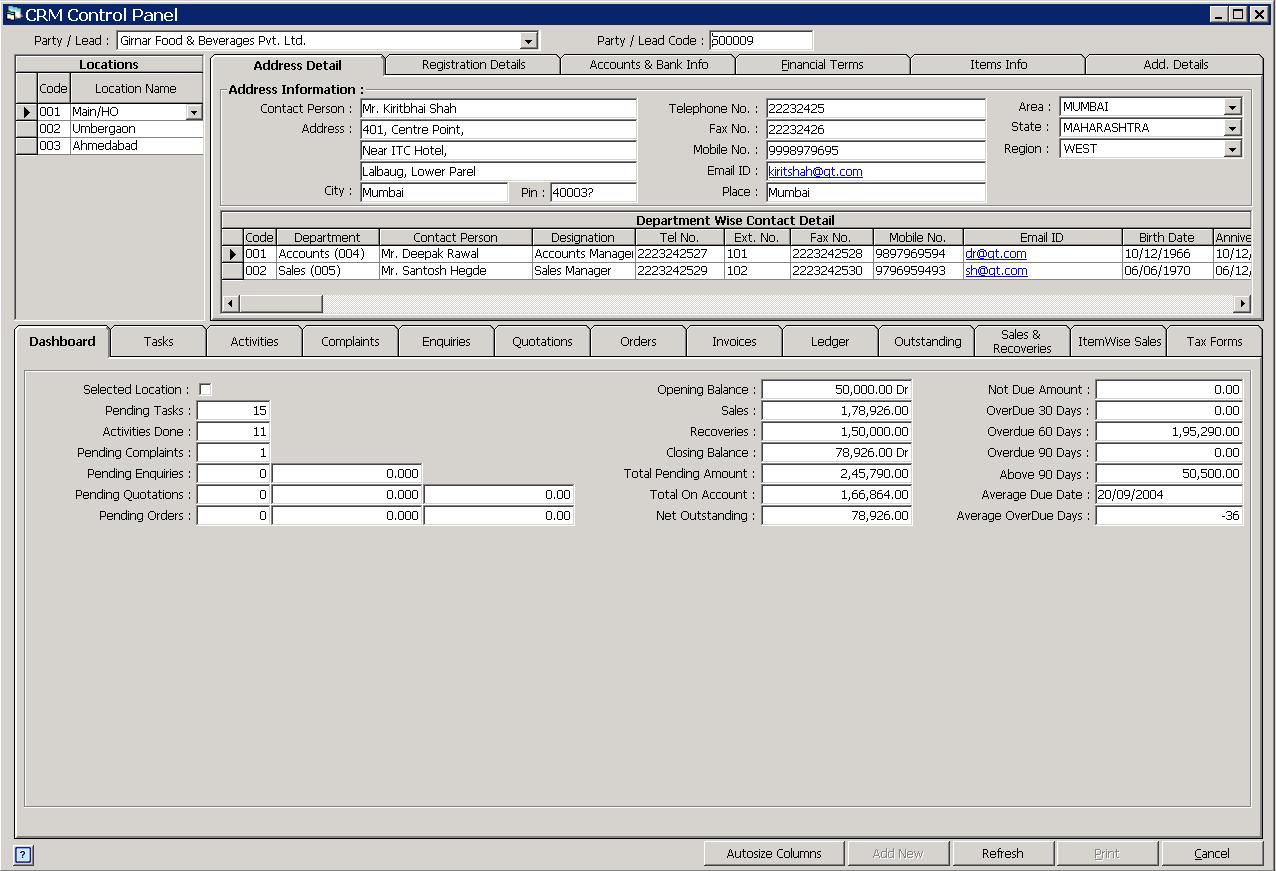The image size is (1276, 871).
Task: Click the Net Outstanding value field
Action: tap(836, 516)
